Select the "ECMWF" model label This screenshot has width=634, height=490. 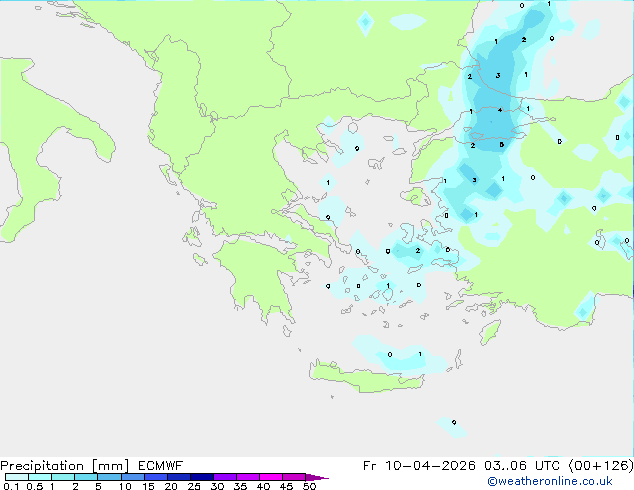pyautogui.click(x=161, y=466)
